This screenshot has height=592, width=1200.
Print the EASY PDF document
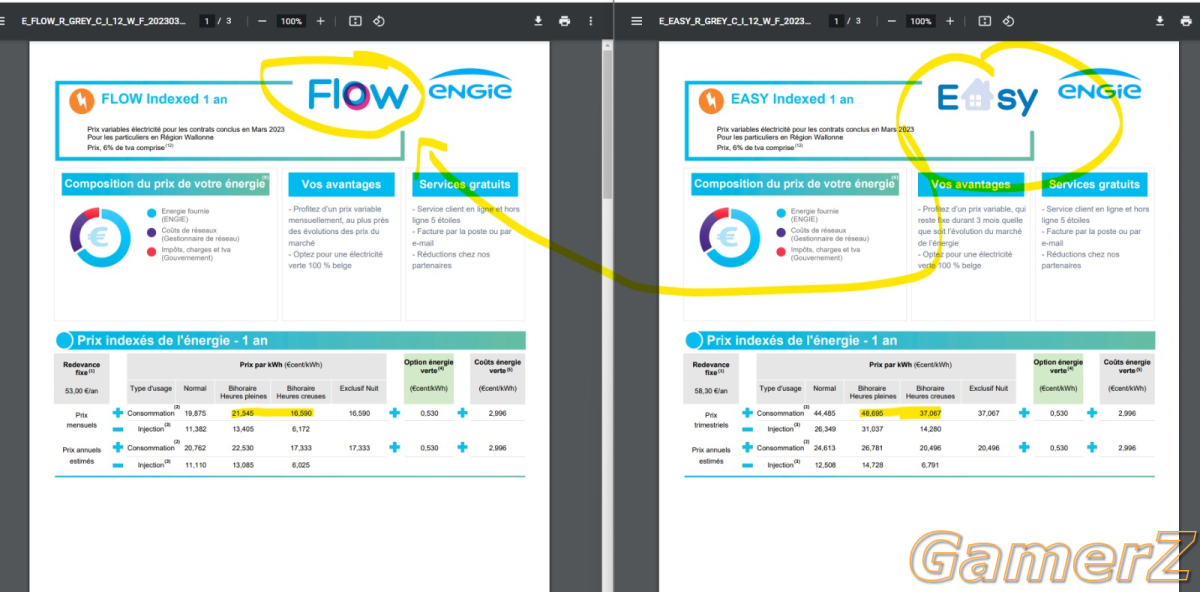click(1186, 21)
